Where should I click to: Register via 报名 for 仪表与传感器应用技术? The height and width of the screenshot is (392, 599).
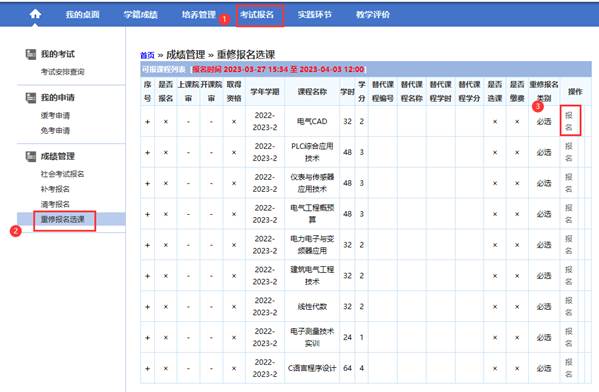(x=569, y=183)
